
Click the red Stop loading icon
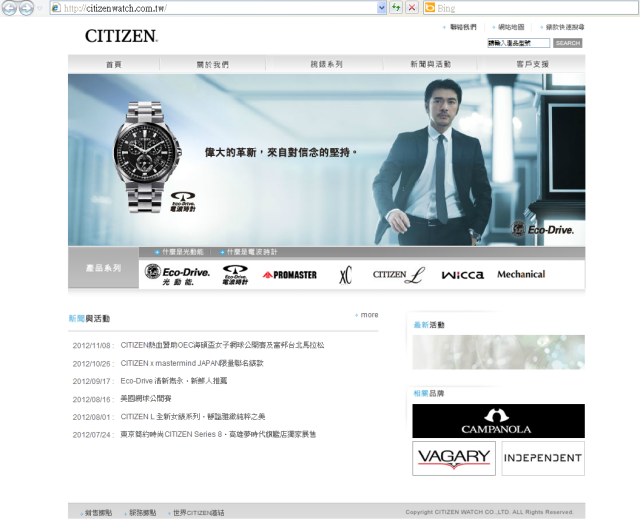pyautogui.click(x=412, y=7)
